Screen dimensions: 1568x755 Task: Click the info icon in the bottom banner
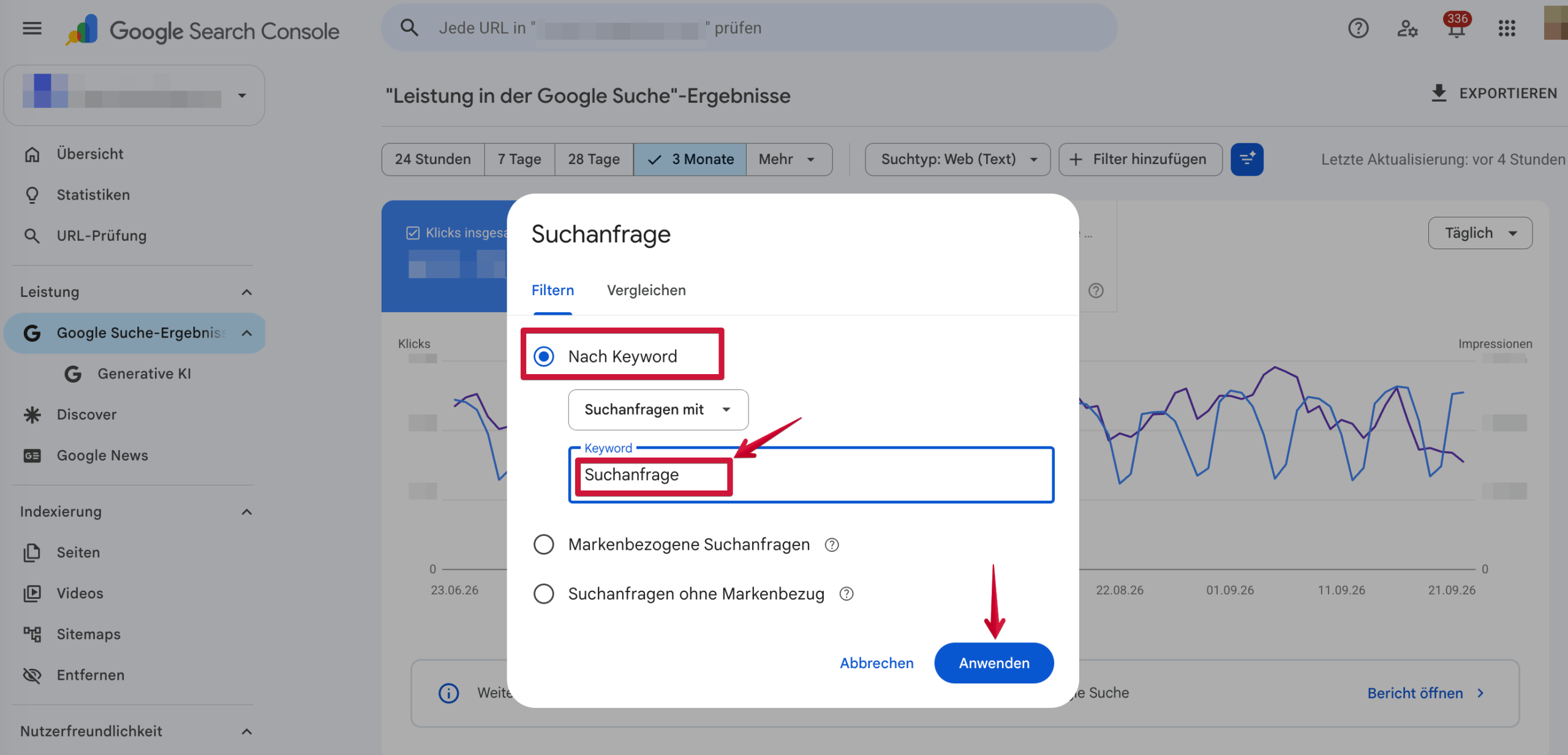click(448, 693)
